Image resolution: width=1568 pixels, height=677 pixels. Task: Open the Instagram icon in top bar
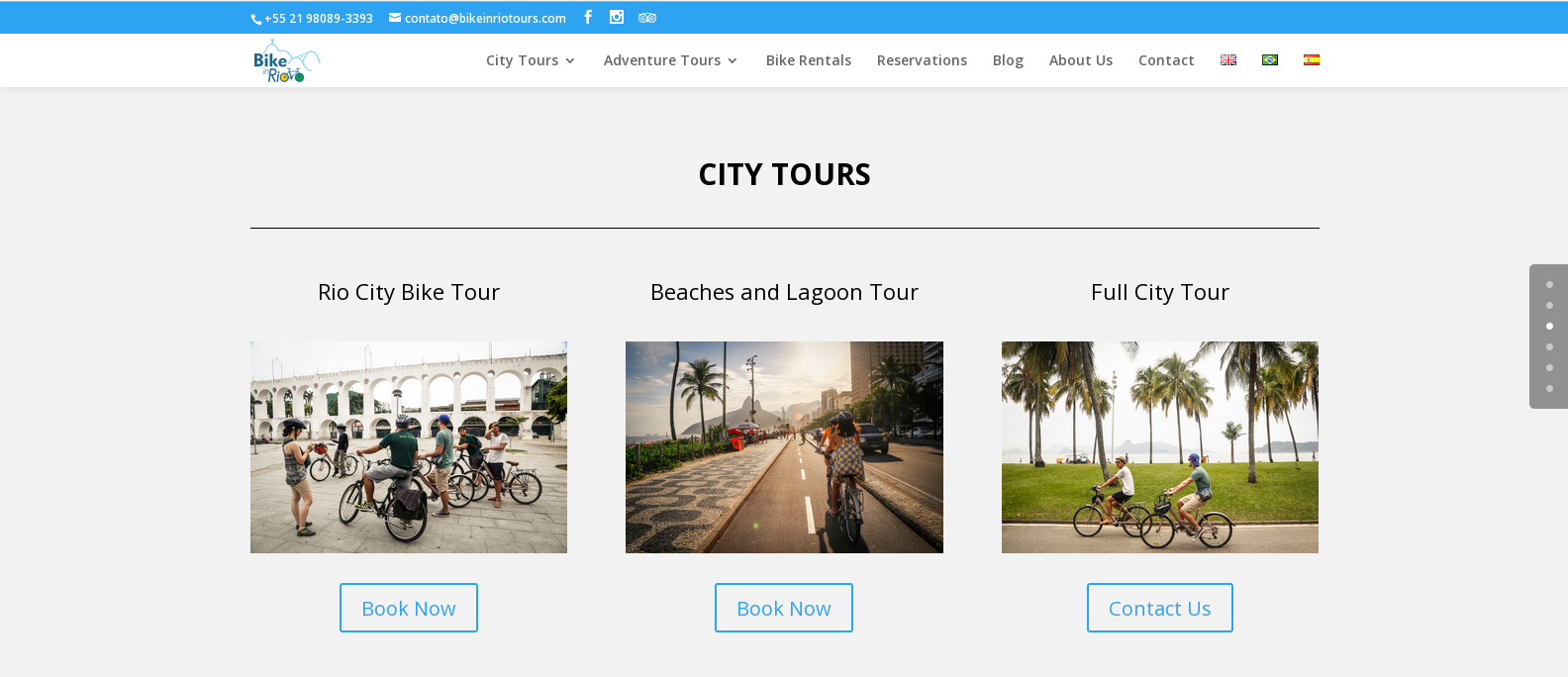617,17
